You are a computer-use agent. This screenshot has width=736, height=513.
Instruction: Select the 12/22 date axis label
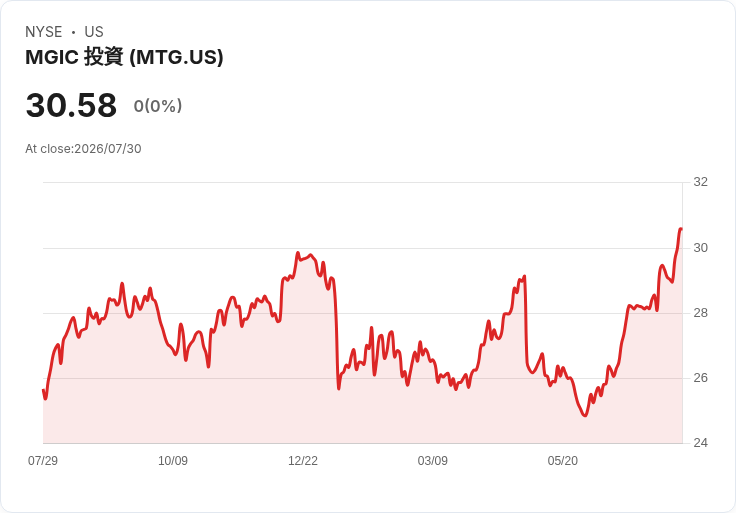click(x=303, y=460)
